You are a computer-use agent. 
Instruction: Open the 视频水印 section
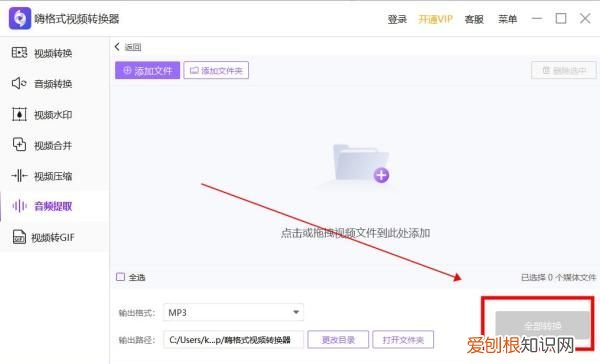pyautogui.click(x=54, y=114)
